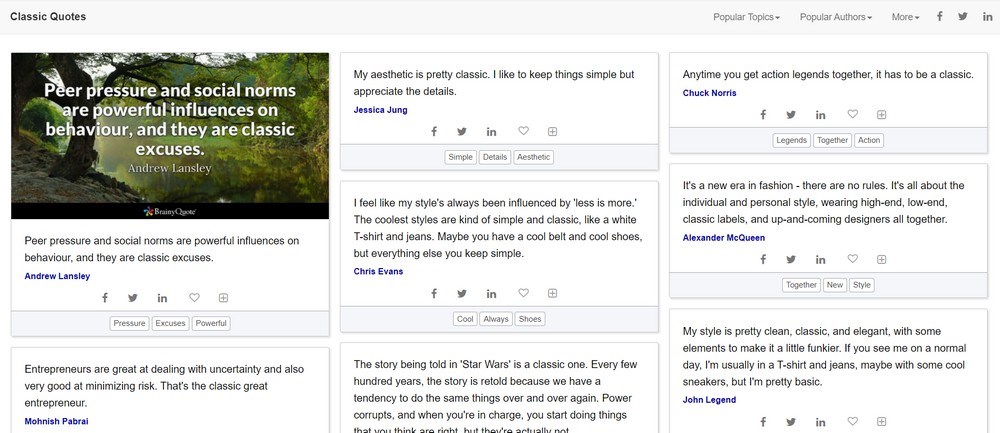Add the Chuck Norris quote to a collection
This screenshot has height=433, width=1000.
coord(881,115)
